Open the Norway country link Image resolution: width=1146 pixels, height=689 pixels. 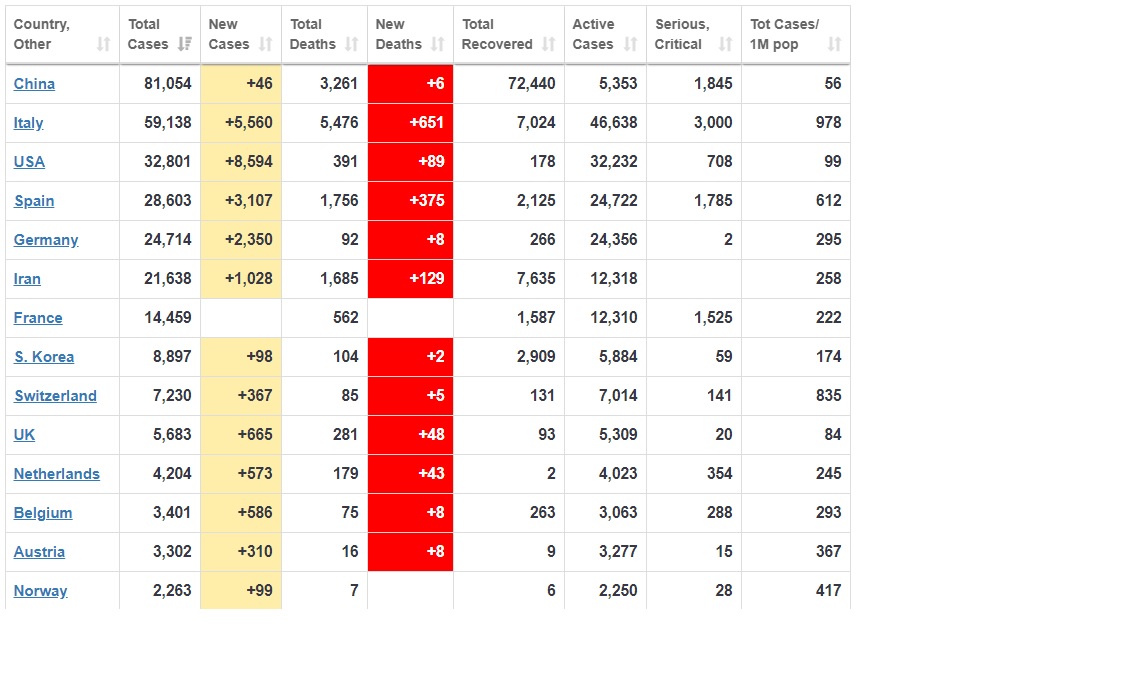point(41,591)
